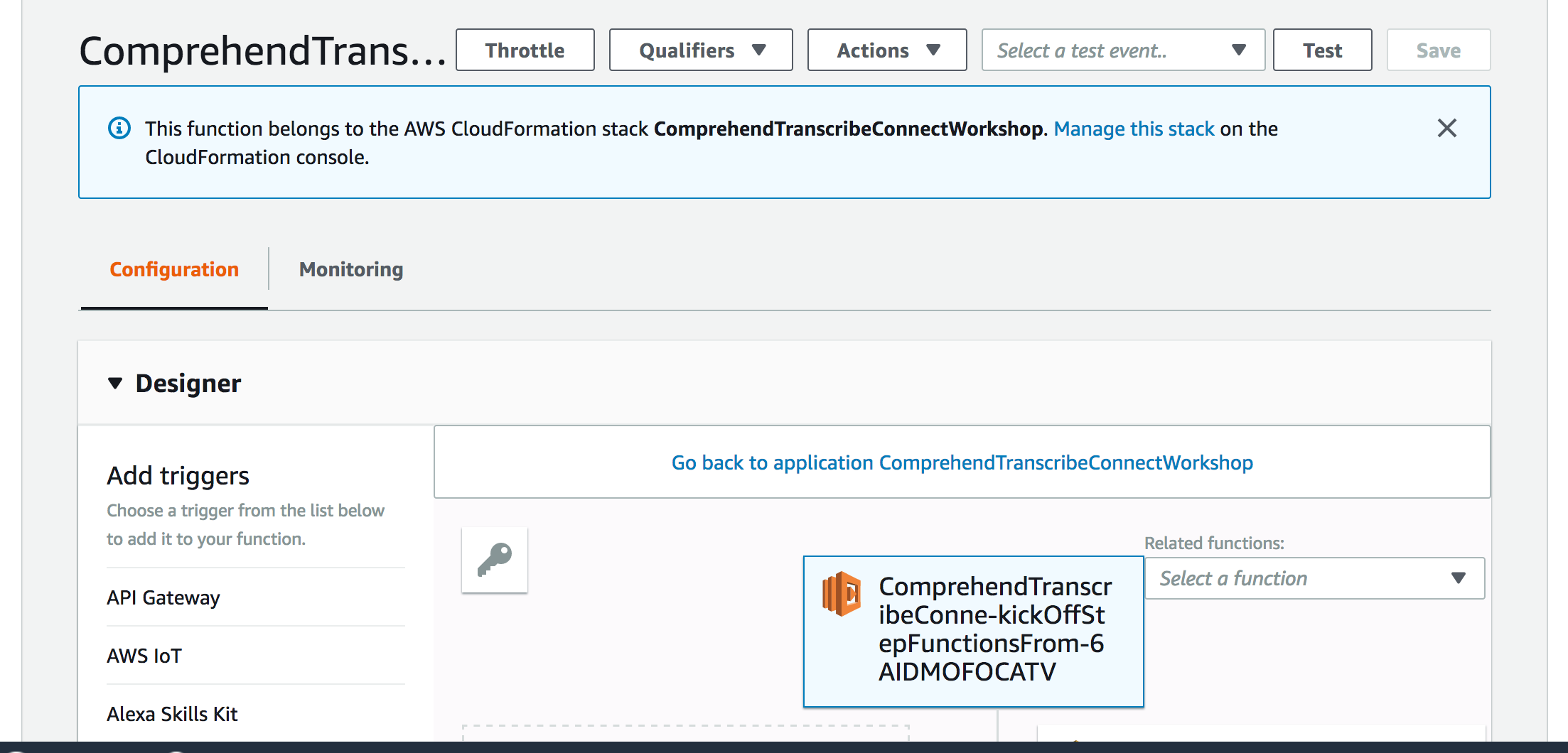
Task: Dismiss the CloudFormation stack notice
Action: [1446, 128]
